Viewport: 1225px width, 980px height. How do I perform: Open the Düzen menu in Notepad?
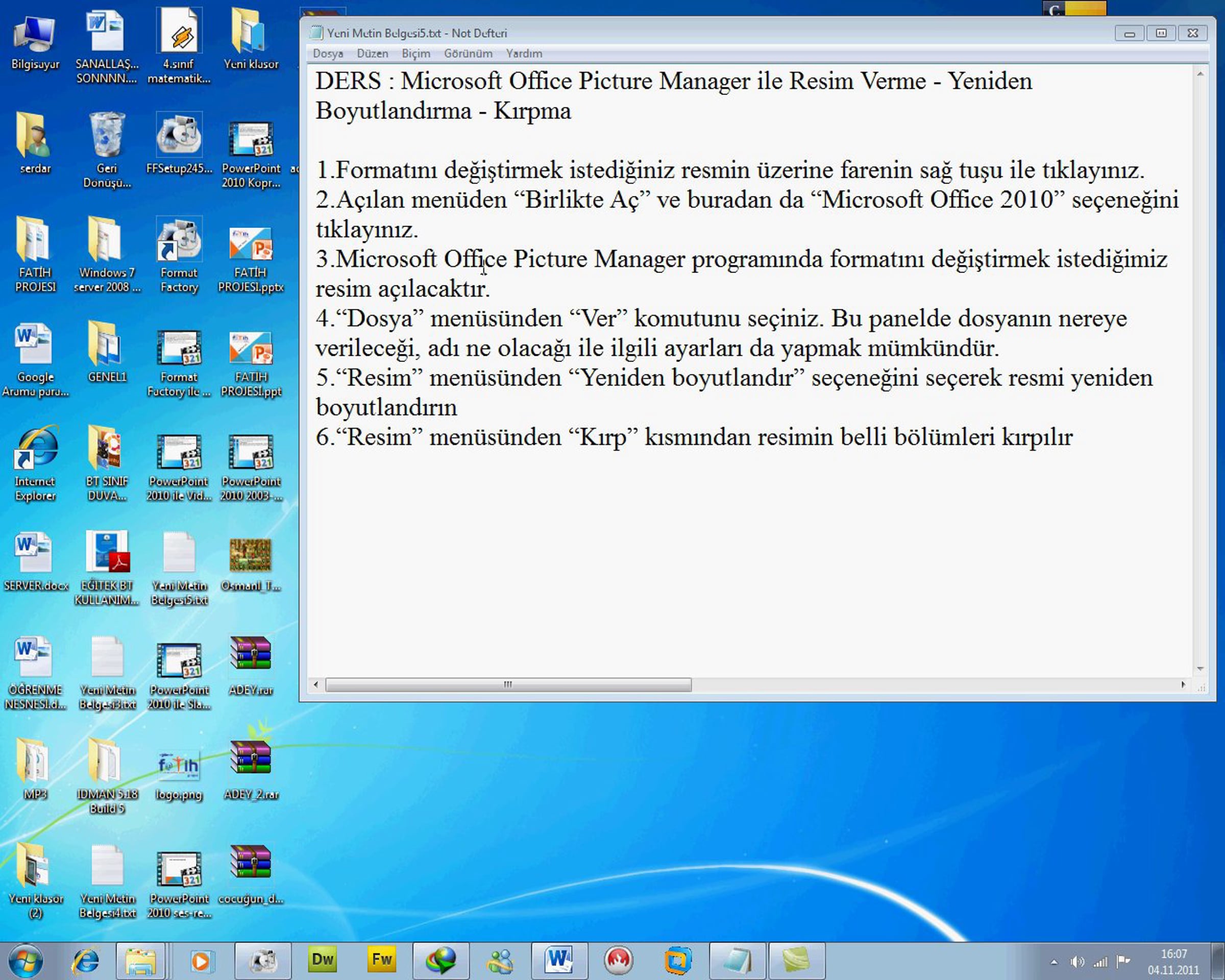pos(372,54)
